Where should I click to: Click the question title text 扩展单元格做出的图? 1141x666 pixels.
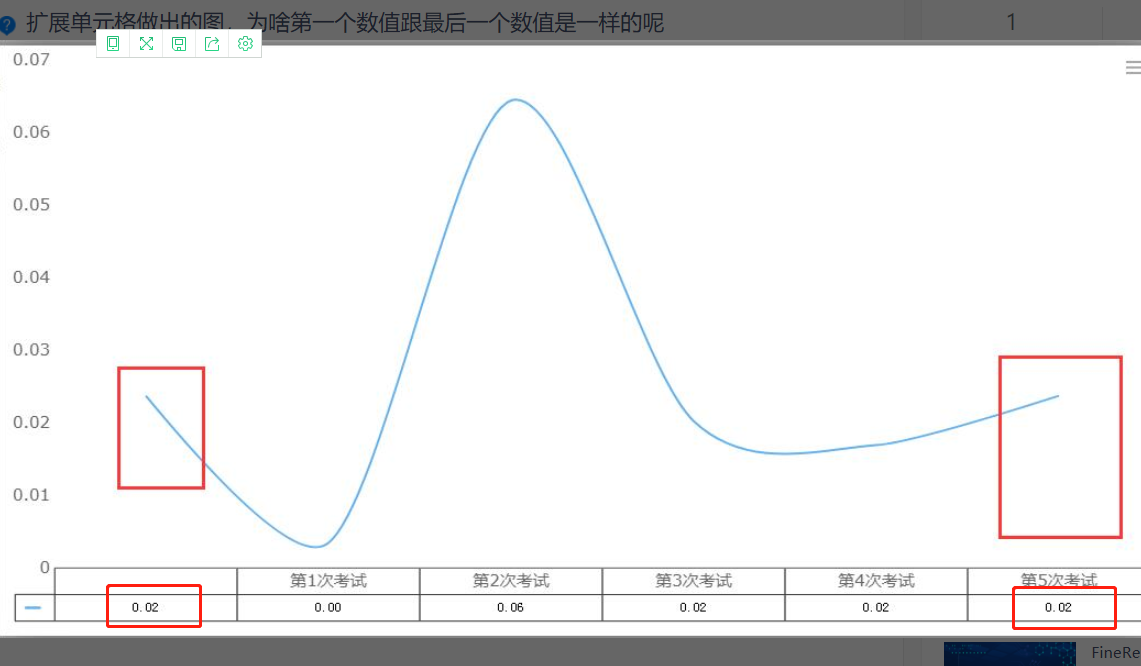(125, 23)
